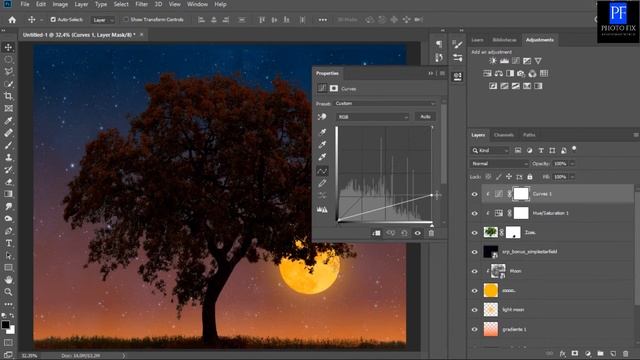This screenshot has width=640, height=360.
Task: Select the Curves 1 layer mask thumbnail
Action: [x=521, y=194]
